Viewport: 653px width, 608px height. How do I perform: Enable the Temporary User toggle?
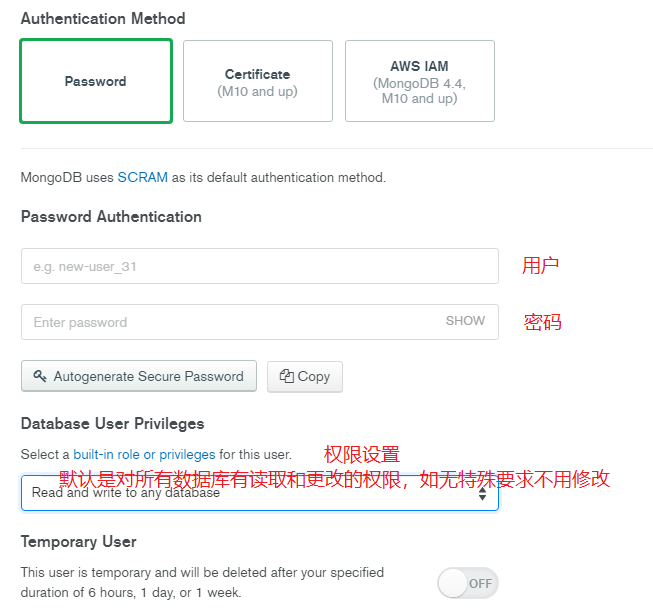[x=467, y=583]
